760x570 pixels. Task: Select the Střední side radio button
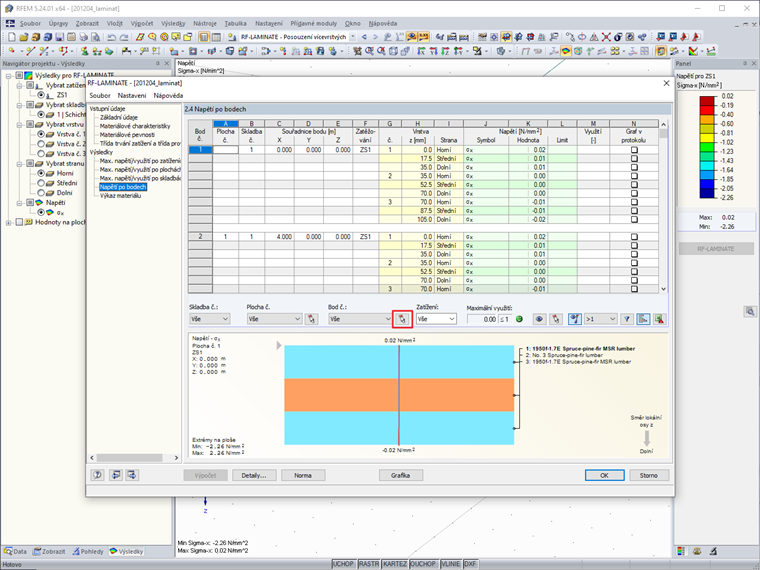tap(42, 183)
